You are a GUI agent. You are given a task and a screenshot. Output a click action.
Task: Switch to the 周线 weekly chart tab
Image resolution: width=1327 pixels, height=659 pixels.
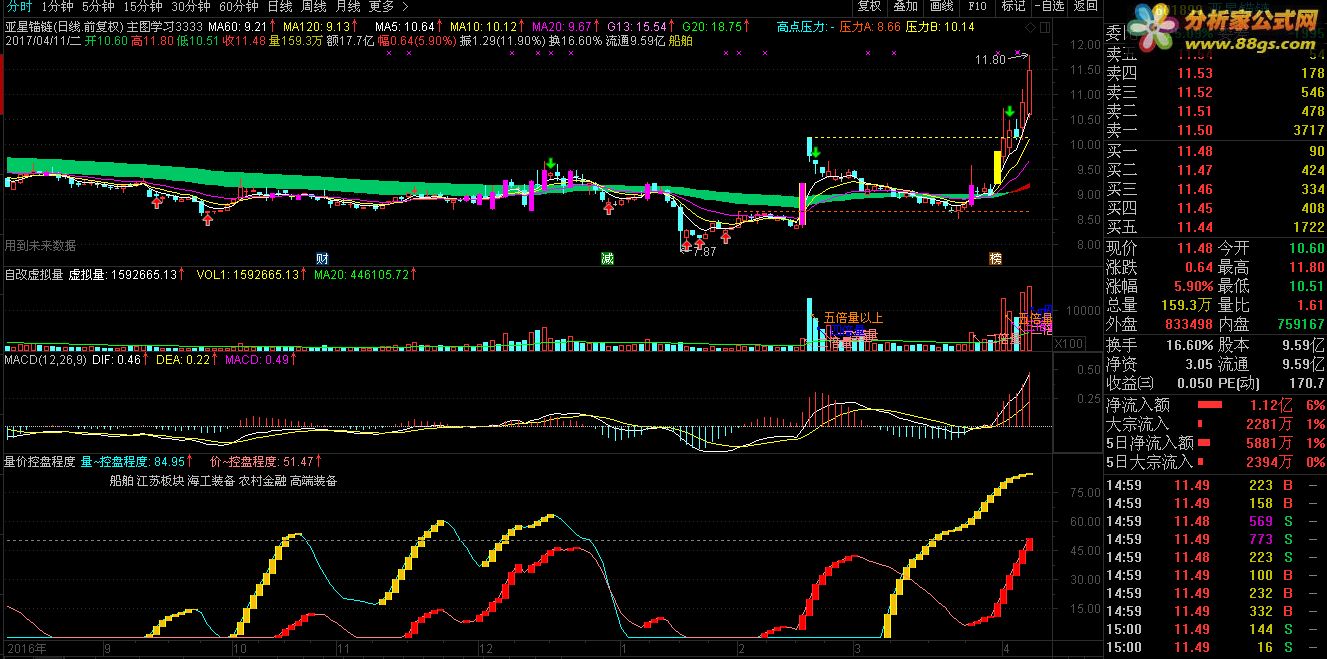point(313,6)
